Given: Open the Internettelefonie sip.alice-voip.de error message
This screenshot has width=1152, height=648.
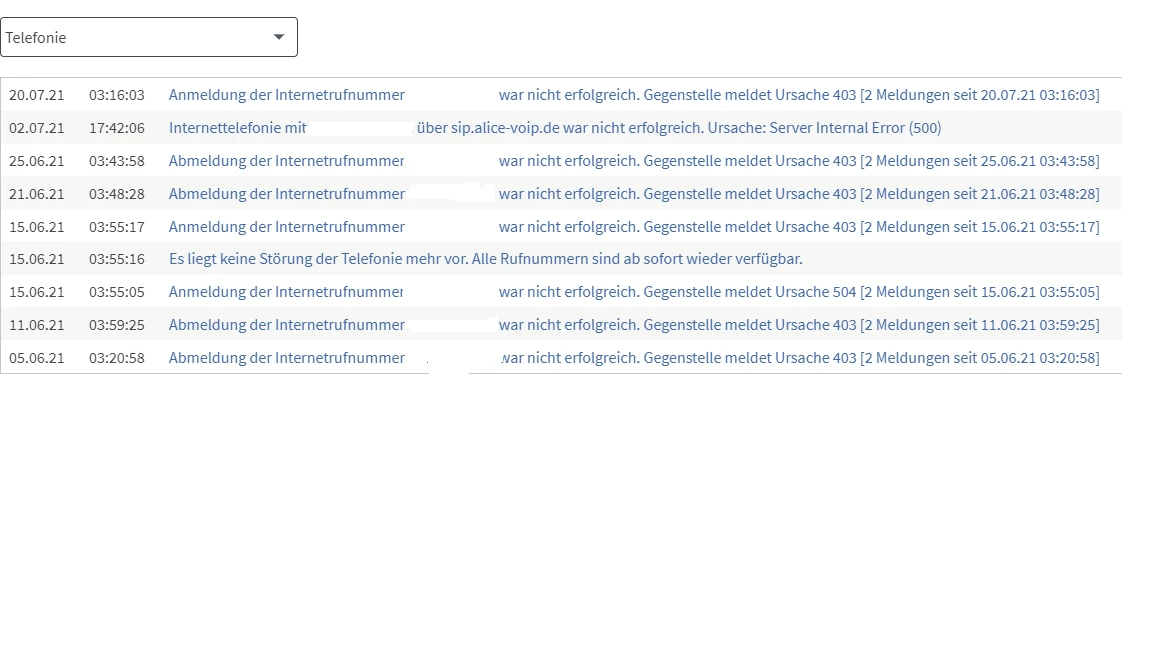Looking at the screenshot, I should pos(555,128).
